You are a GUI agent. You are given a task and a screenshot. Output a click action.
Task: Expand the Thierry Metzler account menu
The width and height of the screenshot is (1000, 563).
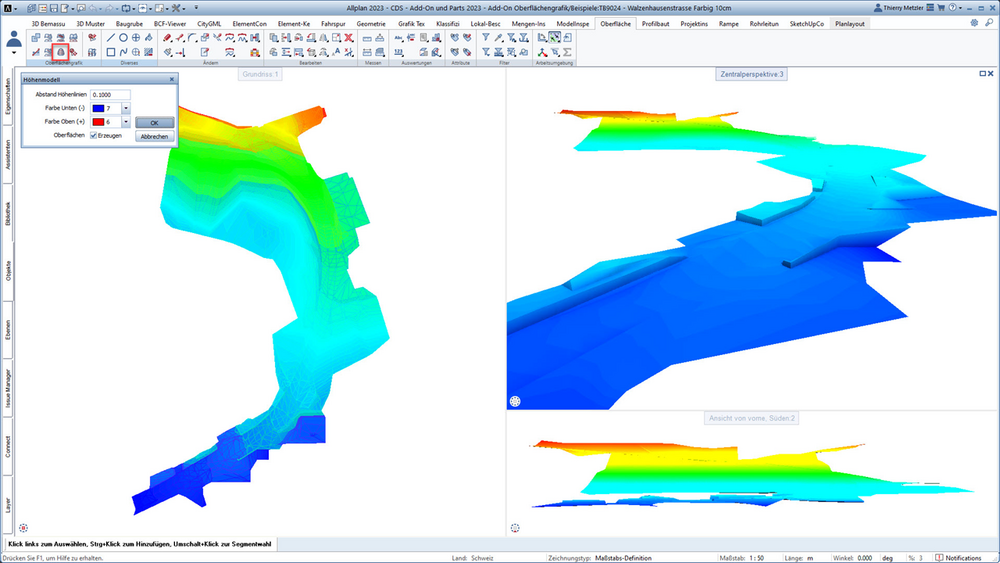tap(899, 8)
